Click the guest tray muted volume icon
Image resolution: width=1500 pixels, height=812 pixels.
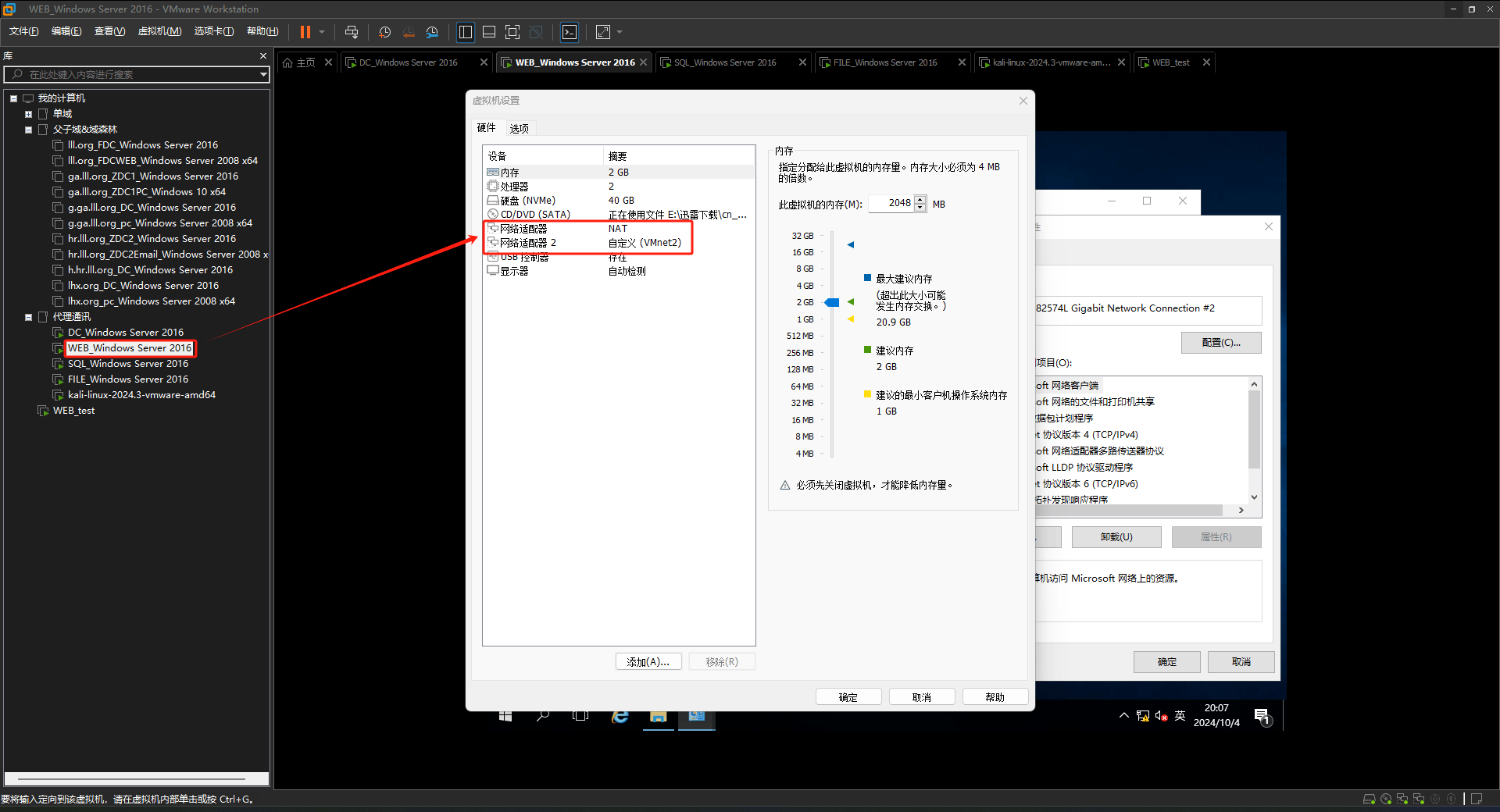1161,716
